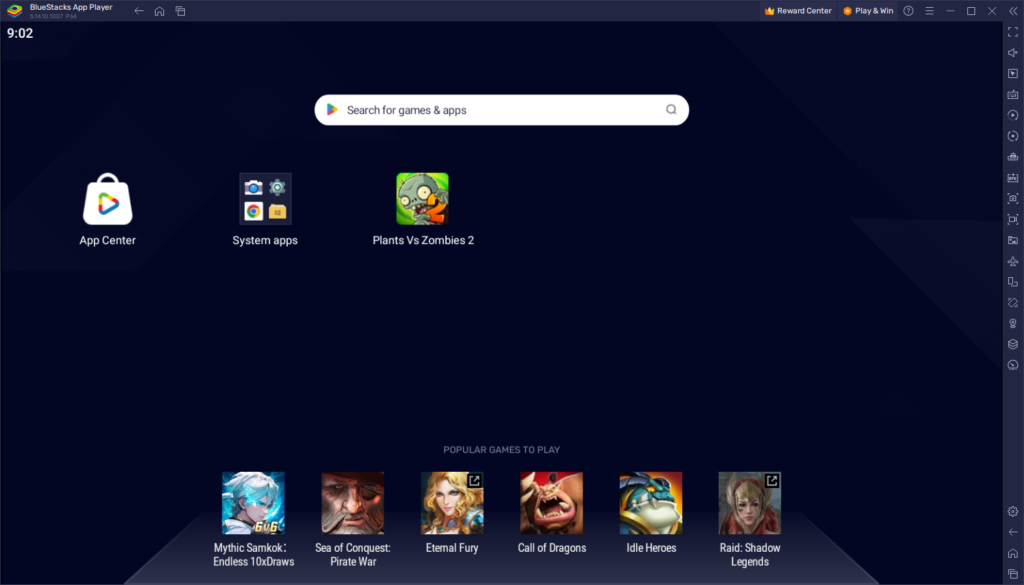Focus the Search for games & apps field
This screenshot has height=585, width=1024.
[x=502, y=110]
